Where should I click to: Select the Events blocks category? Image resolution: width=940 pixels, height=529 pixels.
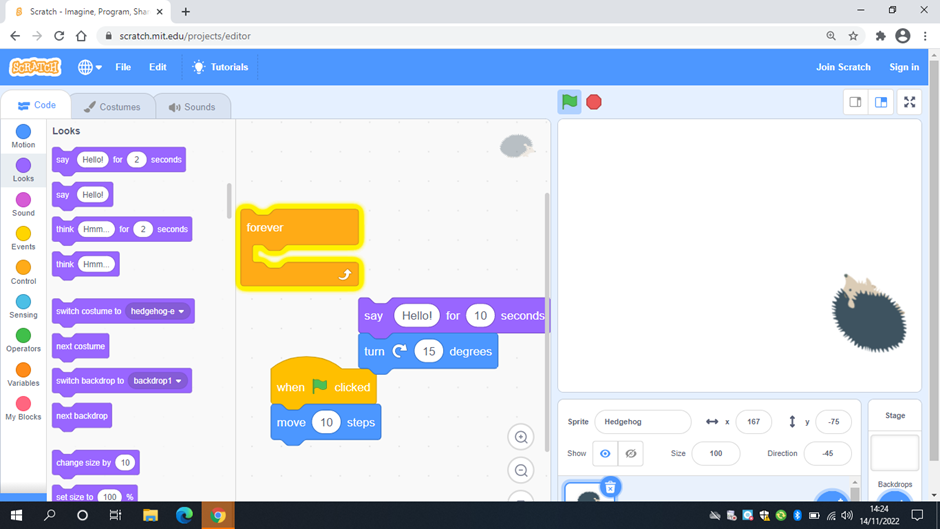point(23,238)
